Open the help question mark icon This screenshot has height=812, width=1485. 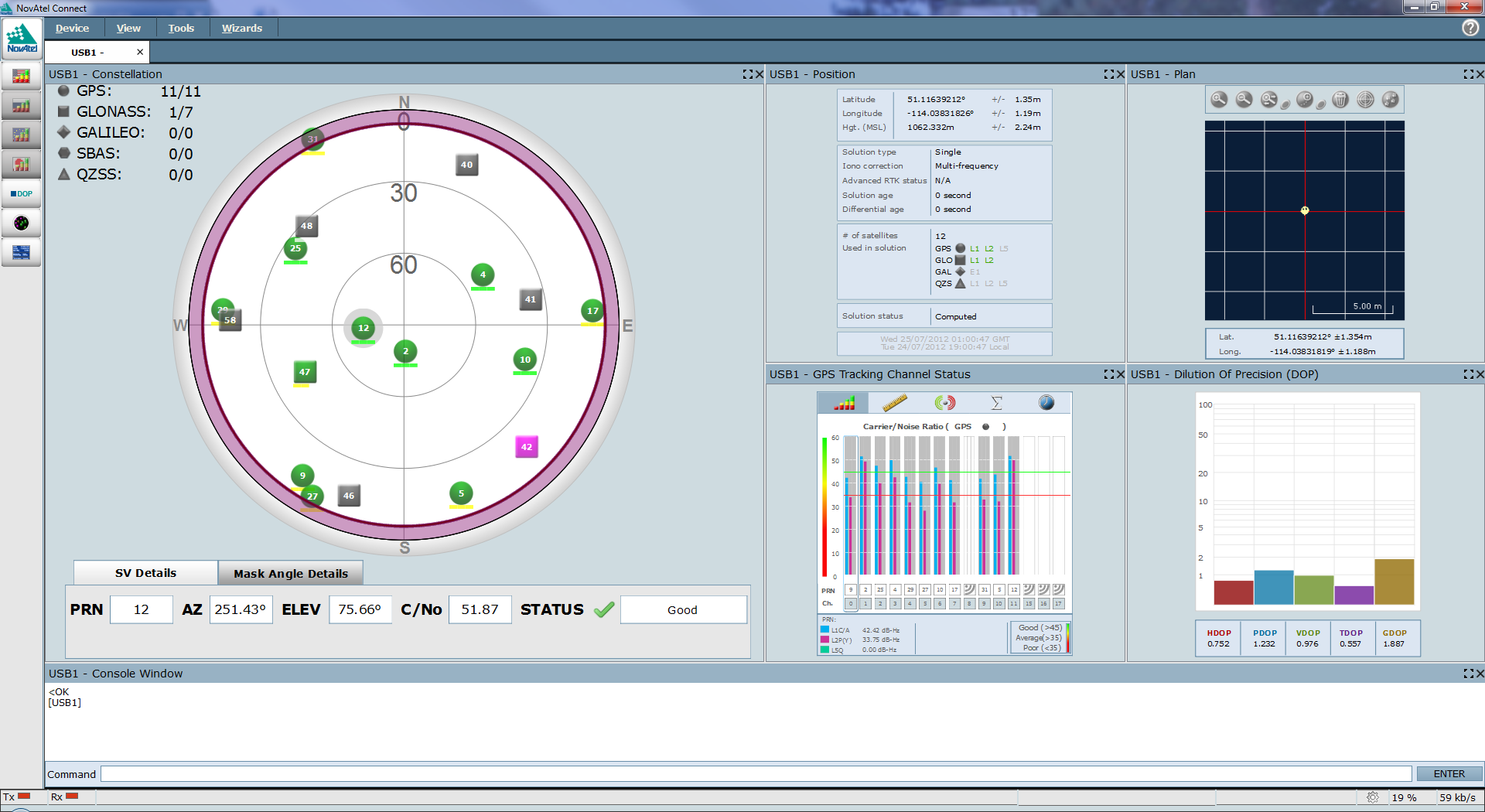(1470, 28)
